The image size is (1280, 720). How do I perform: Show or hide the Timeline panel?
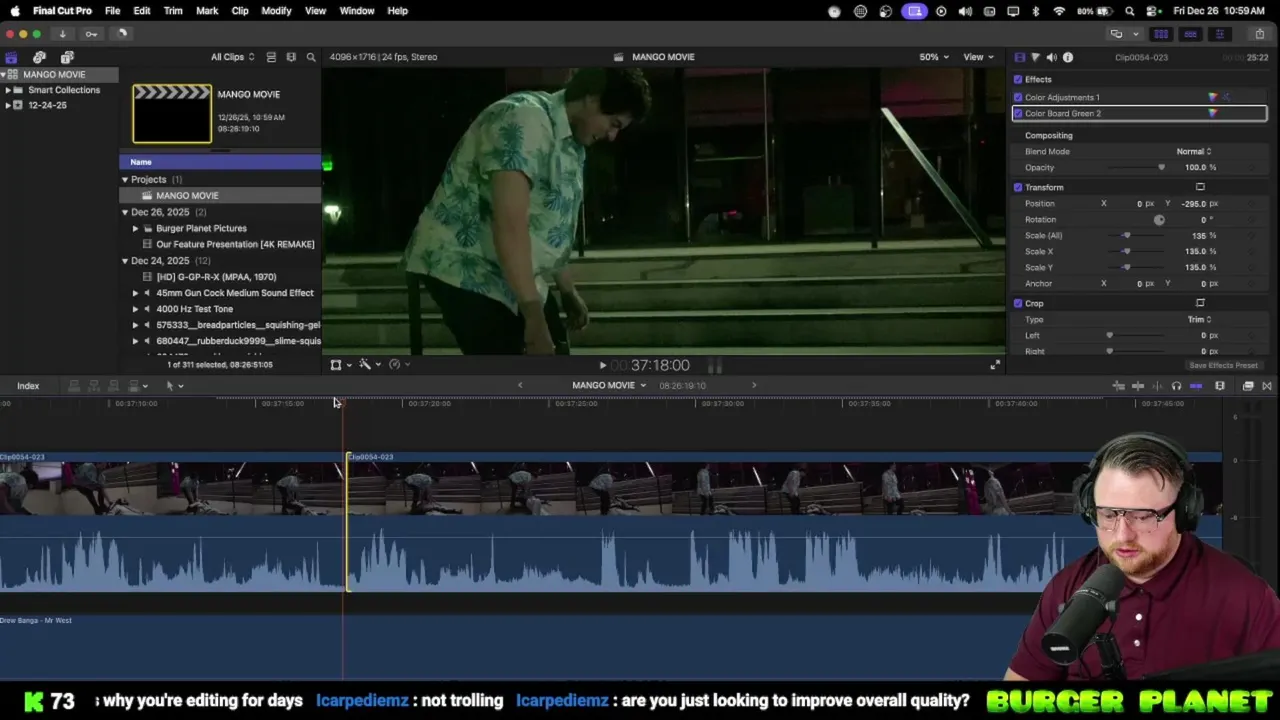pyautogui.click(x=1190, y=34)
